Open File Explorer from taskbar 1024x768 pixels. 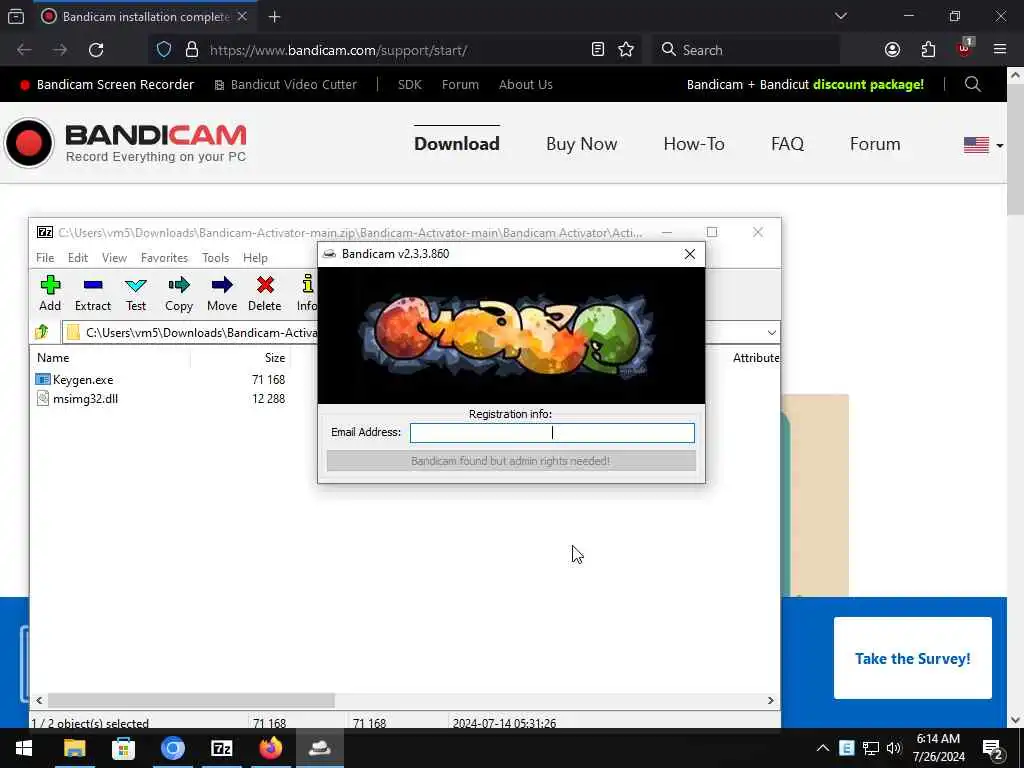[x=74, y=748]
